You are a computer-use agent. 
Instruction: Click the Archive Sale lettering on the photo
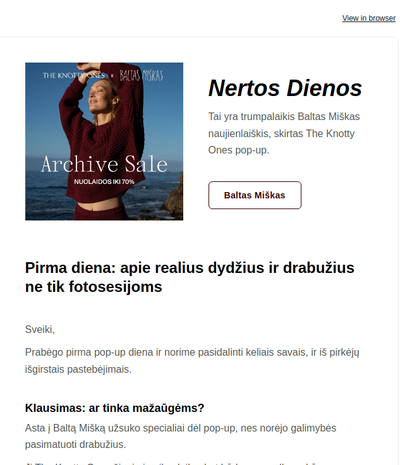point(104,164)
